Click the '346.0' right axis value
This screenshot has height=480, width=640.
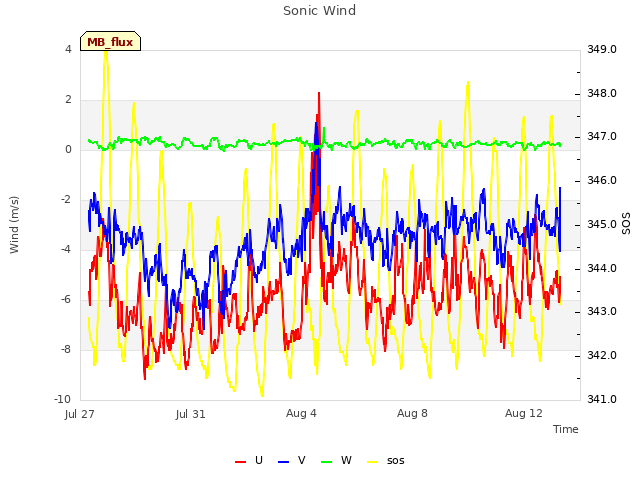602,180
